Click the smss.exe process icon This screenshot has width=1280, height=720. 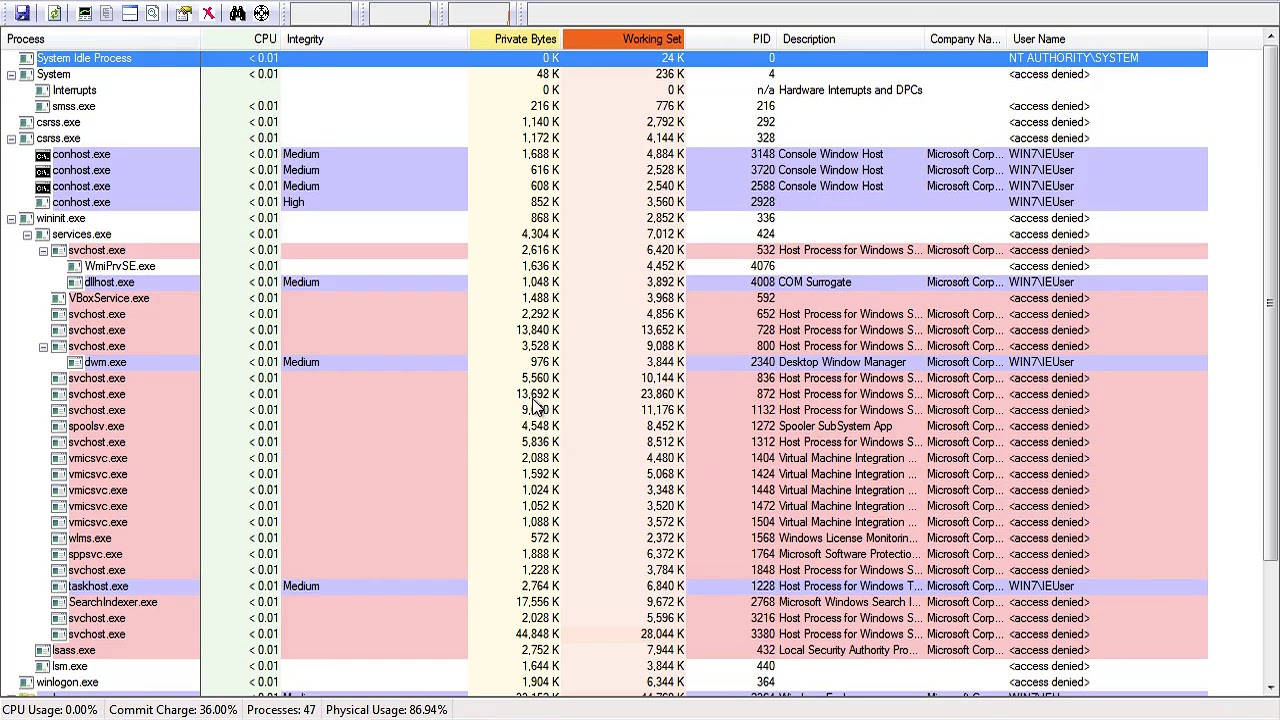[x=43, y=106]
